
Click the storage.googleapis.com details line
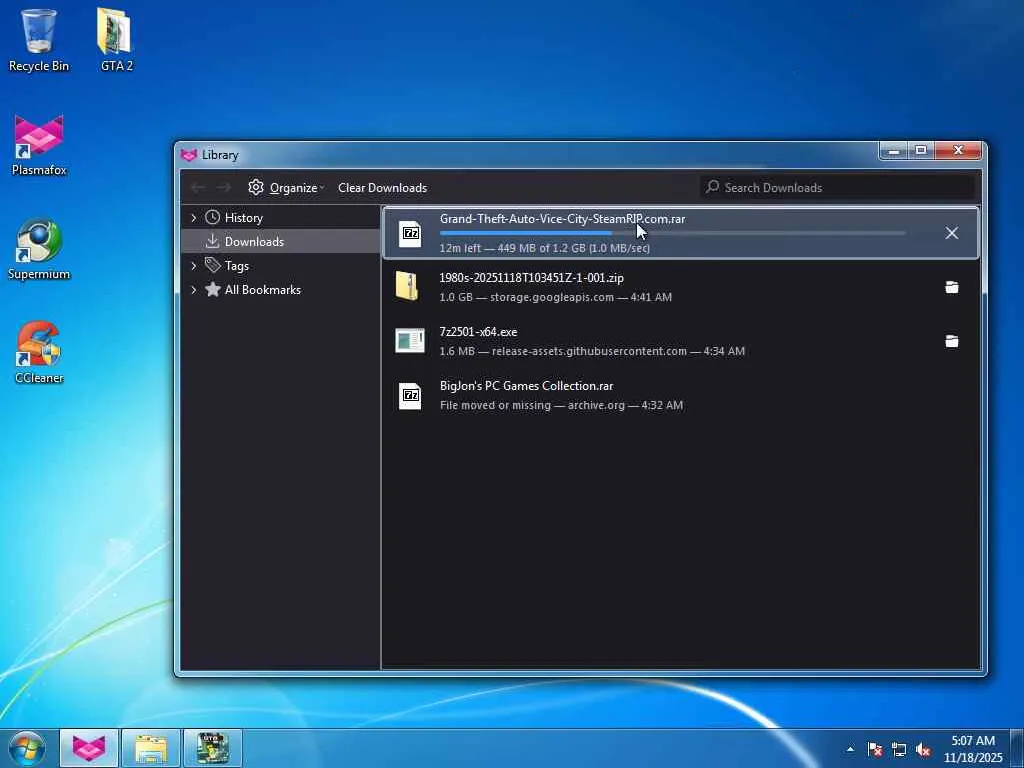pos(556,297)
